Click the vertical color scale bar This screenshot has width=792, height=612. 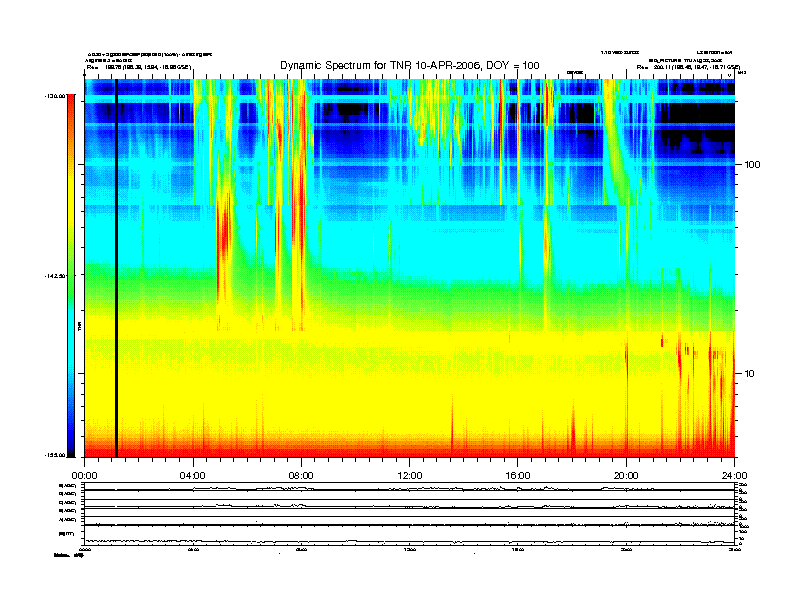coord(72,275)
